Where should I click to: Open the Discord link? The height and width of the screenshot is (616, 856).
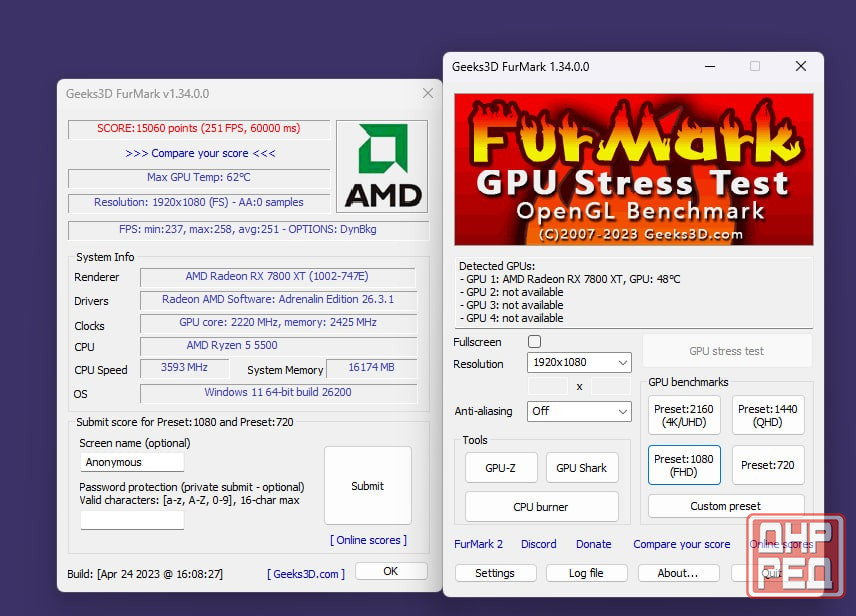[538, 544]
